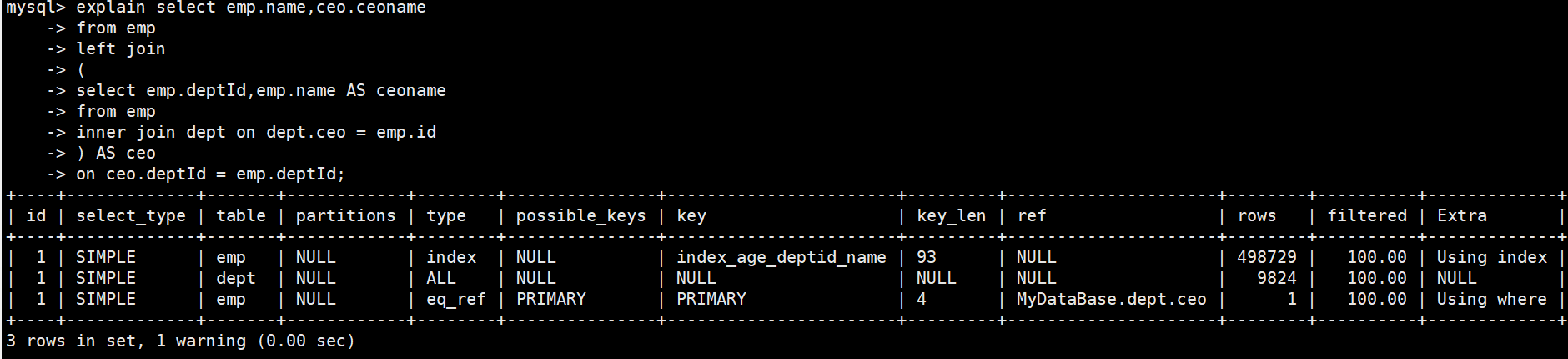Click the select_type column header
This screenshot has width=1568, height=359.
click(131, 215)
